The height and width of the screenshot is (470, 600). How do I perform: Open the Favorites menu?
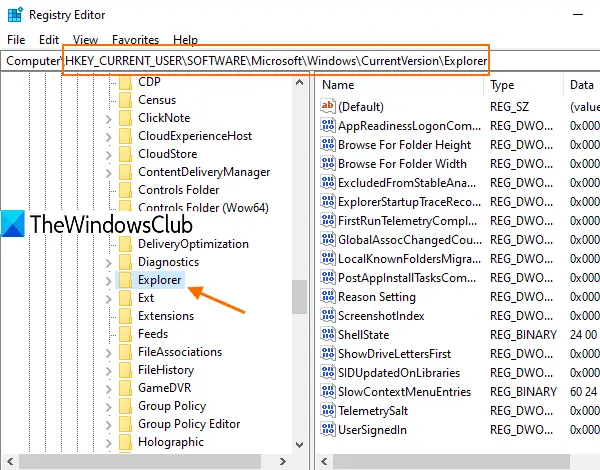point(135,40)
